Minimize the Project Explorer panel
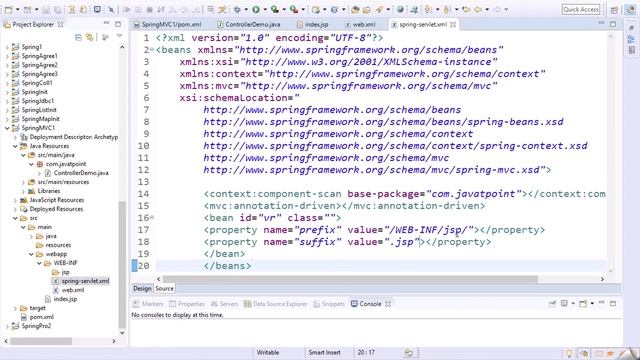This screenshot has width=640, height=360. click(x=107, y=24)
